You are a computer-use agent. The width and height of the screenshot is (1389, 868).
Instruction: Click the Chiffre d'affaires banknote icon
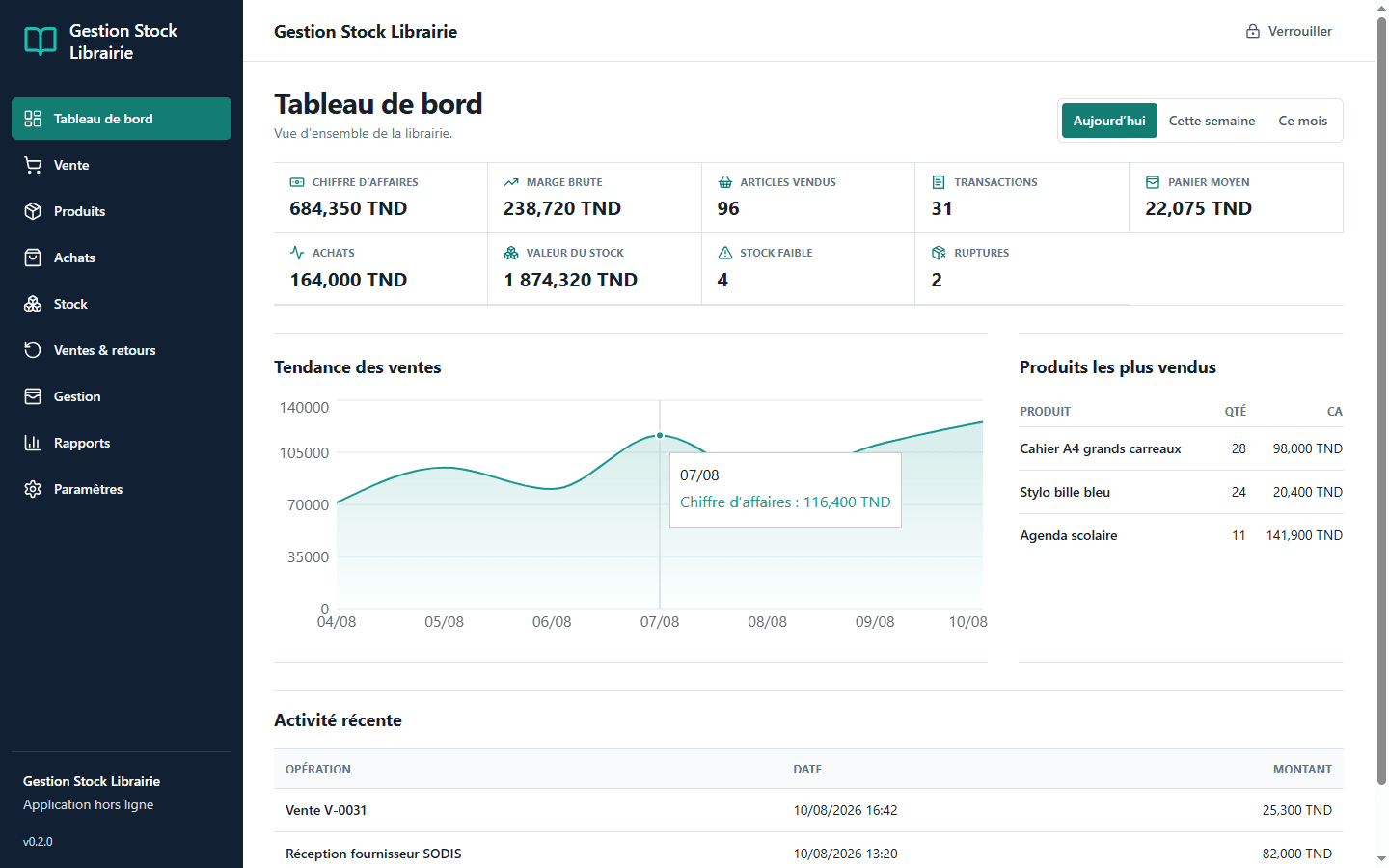297,182
